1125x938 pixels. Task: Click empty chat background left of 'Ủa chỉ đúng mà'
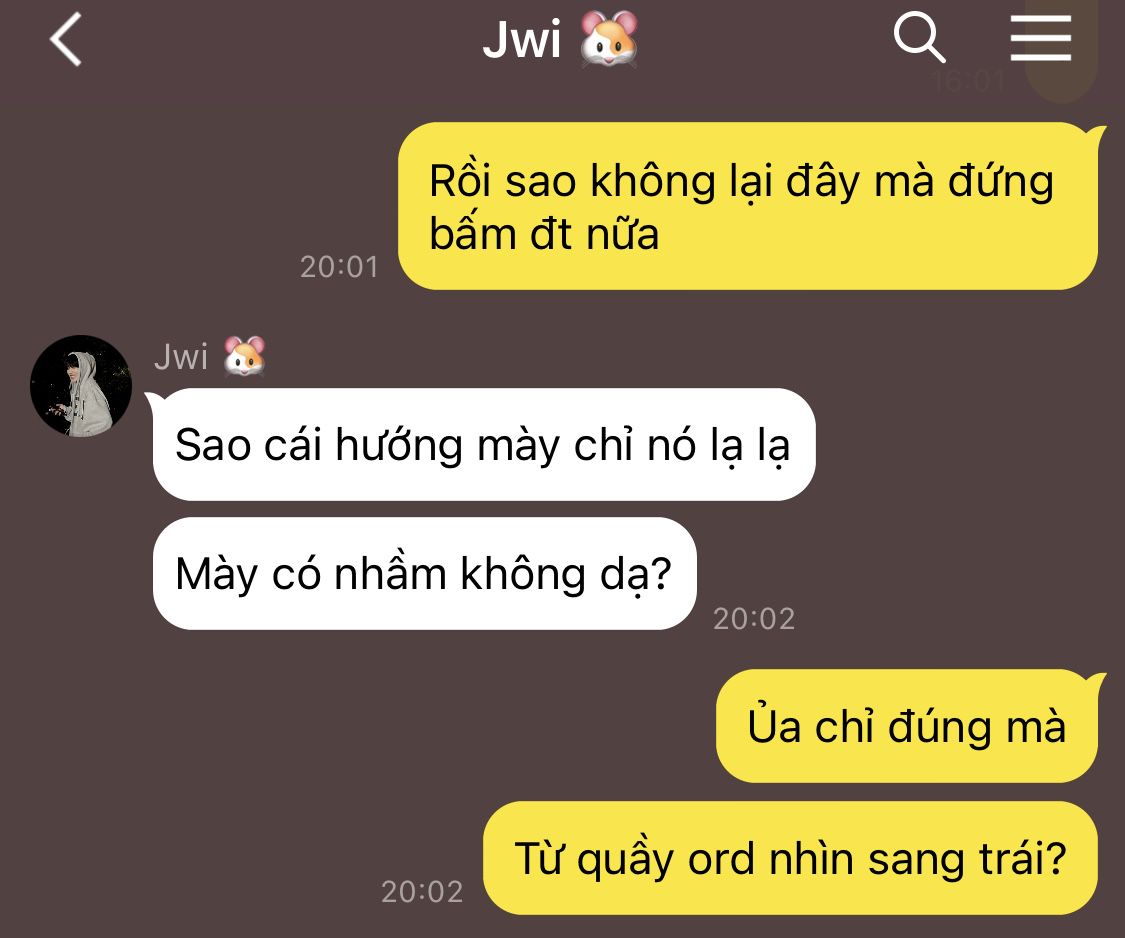tap(359, 726)
